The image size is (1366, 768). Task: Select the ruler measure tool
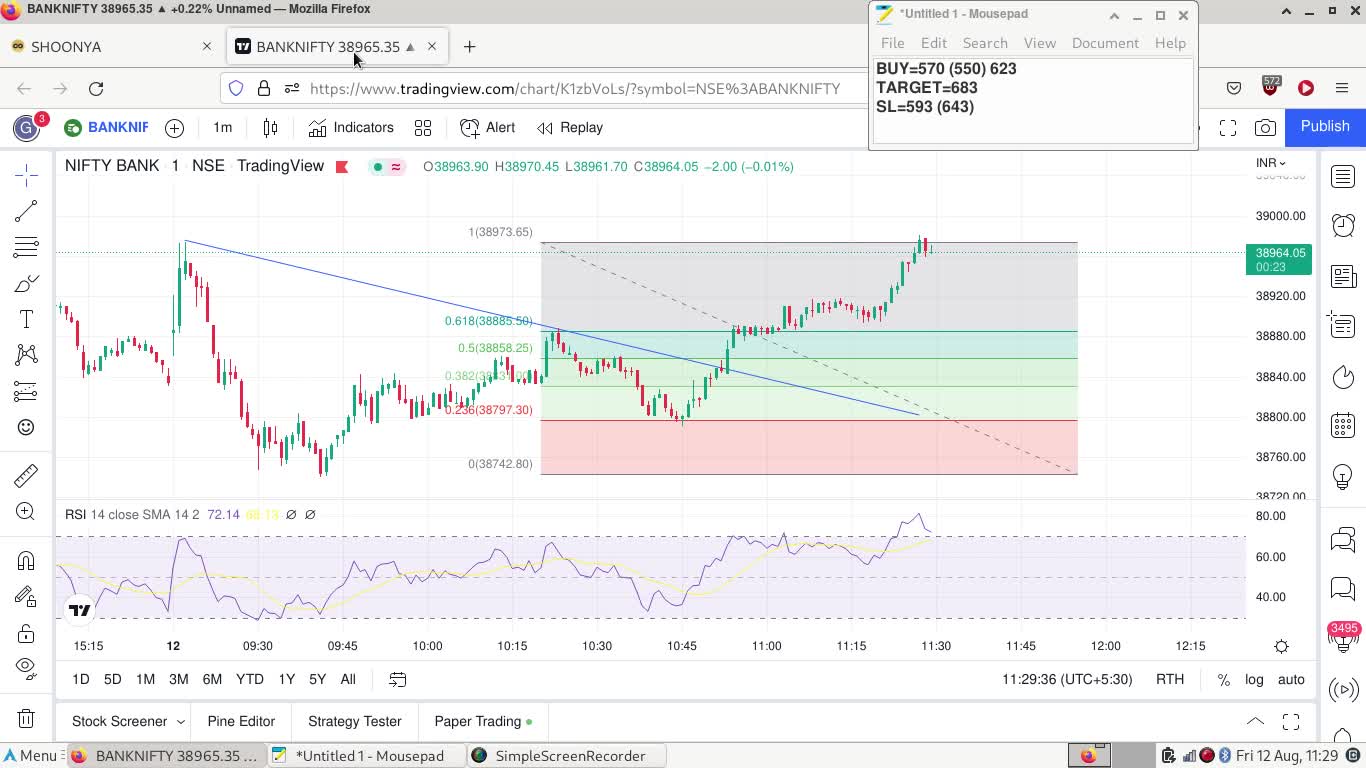26,475
